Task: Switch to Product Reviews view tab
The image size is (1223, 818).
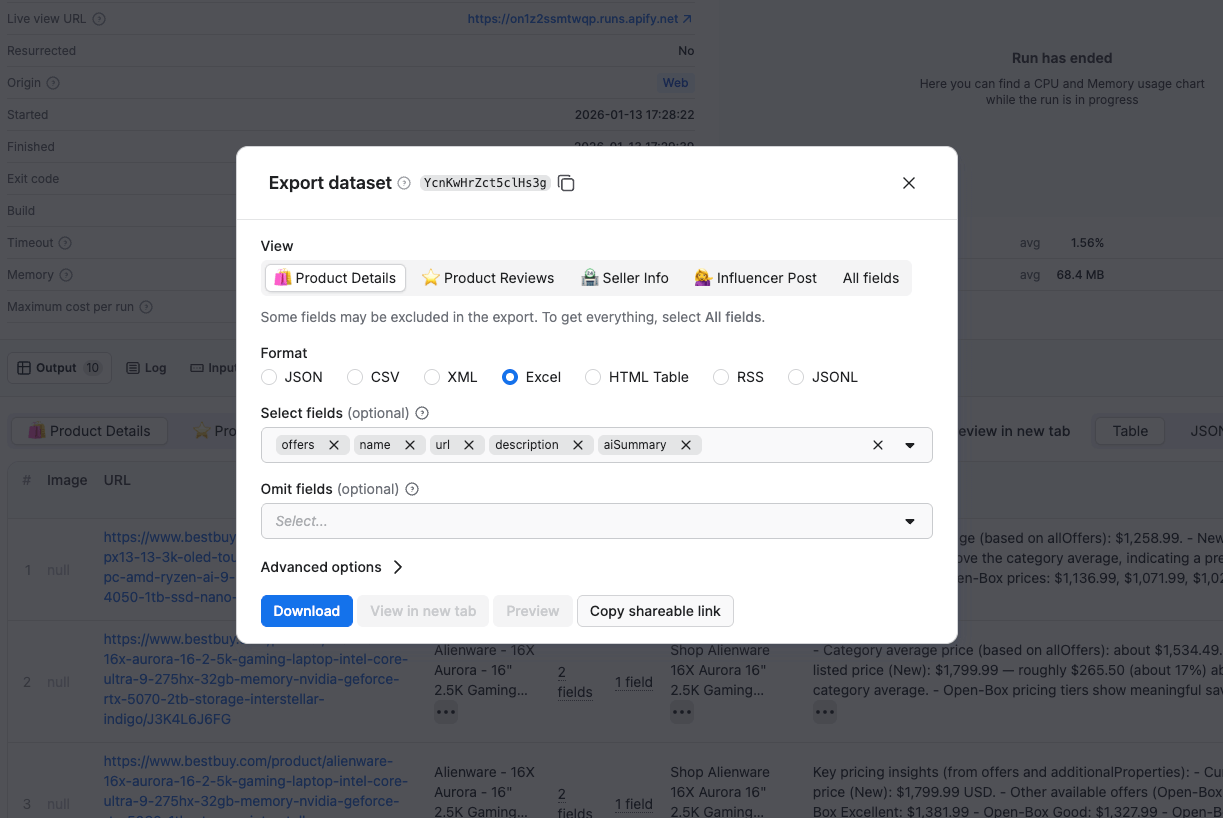Action: (x=488, y=278)
